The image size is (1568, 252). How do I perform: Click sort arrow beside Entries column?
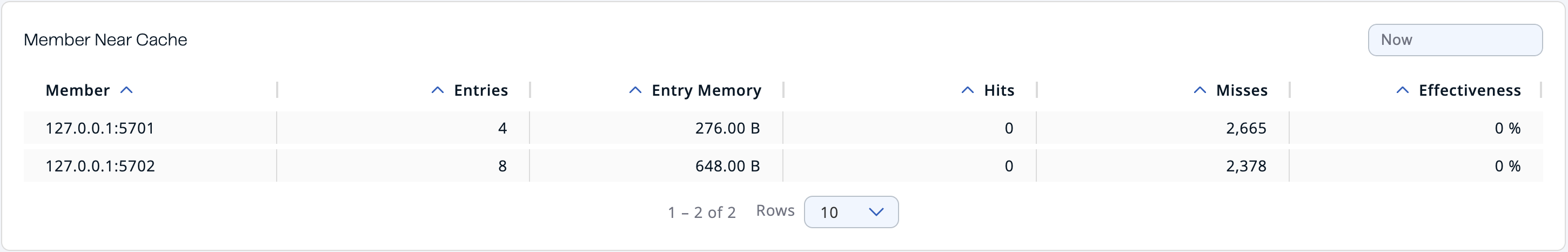(x=437, y=90)
